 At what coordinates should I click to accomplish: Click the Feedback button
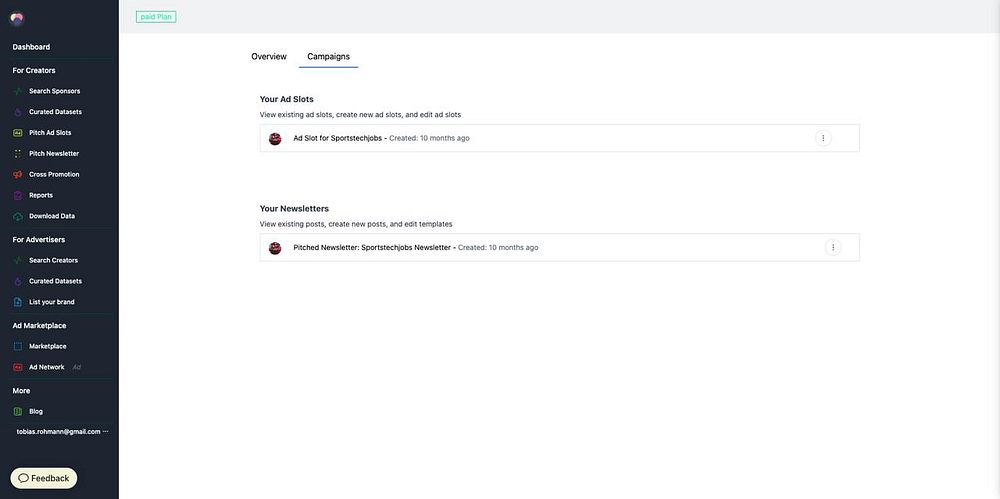(44, 478)
